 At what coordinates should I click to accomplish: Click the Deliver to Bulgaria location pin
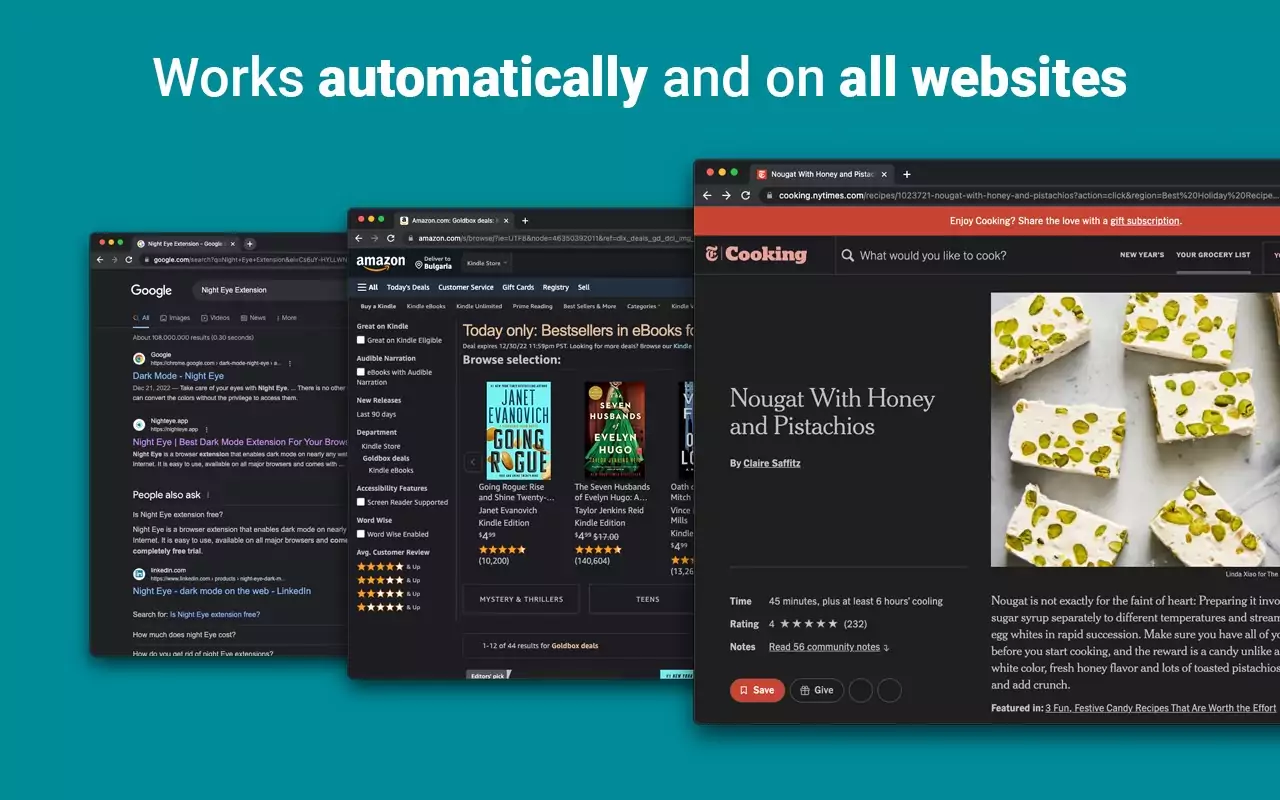[x=419, y=264]
